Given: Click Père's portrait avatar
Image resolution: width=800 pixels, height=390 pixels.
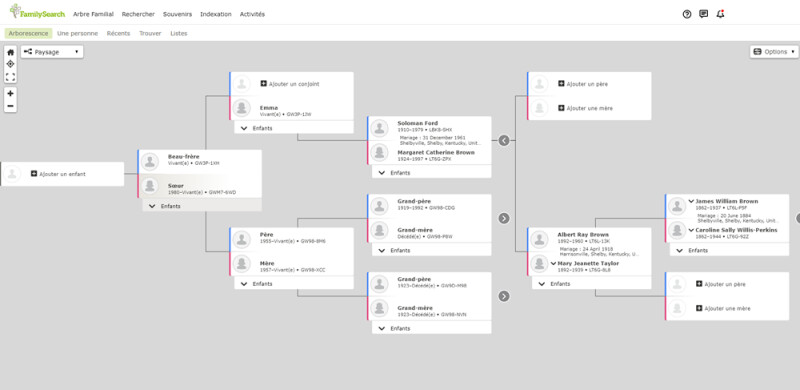Looking at the screenshot, I should click(x=241, y=239).
